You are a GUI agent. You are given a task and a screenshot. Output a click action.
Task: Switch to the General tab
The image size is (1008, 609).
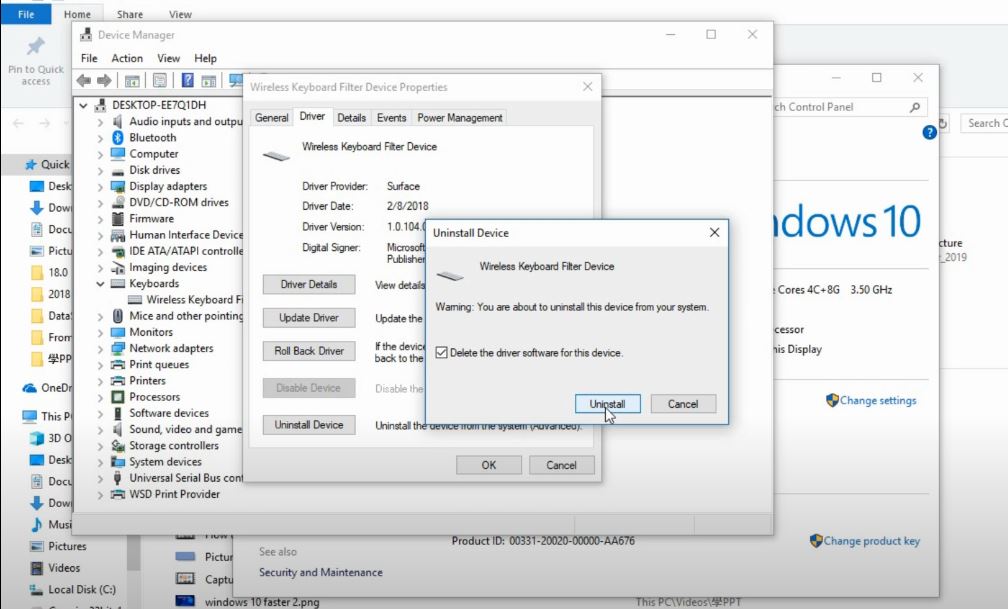coord(271,118)
